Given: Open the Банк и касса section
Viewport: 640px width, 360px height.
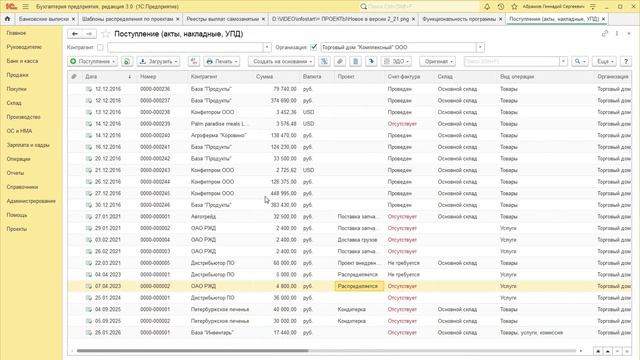Looking at the screenshot, I should pyautogui.click(x=22, y=61).
